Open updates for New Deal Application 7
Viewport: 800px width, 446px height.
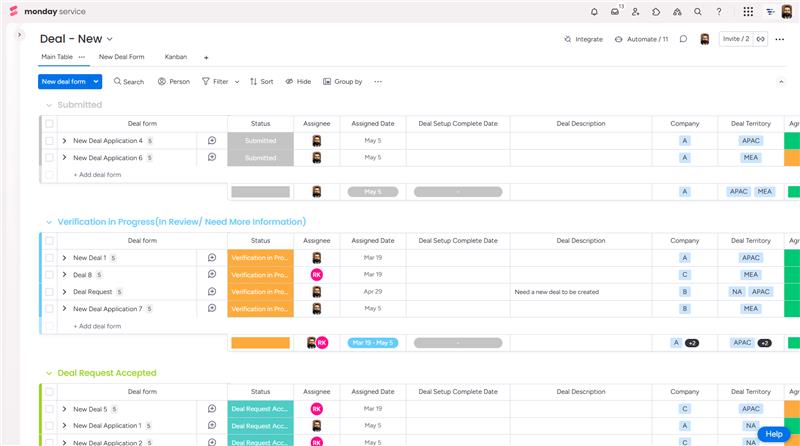(x=212, y=308)
